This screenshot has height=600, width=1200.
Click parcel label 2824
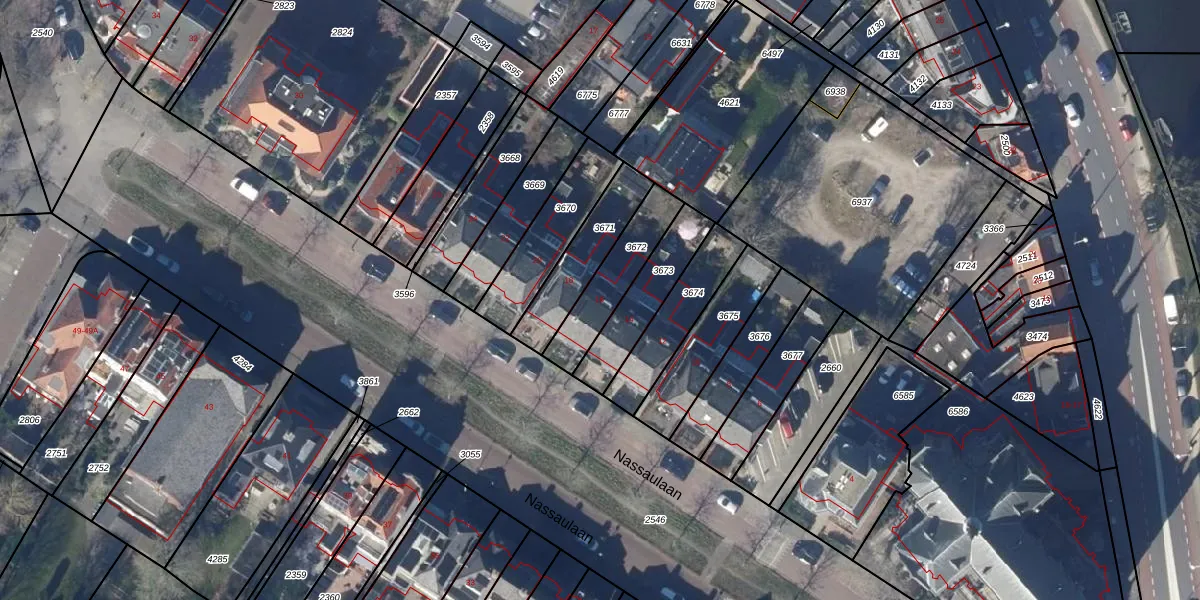tap(342, 32)
